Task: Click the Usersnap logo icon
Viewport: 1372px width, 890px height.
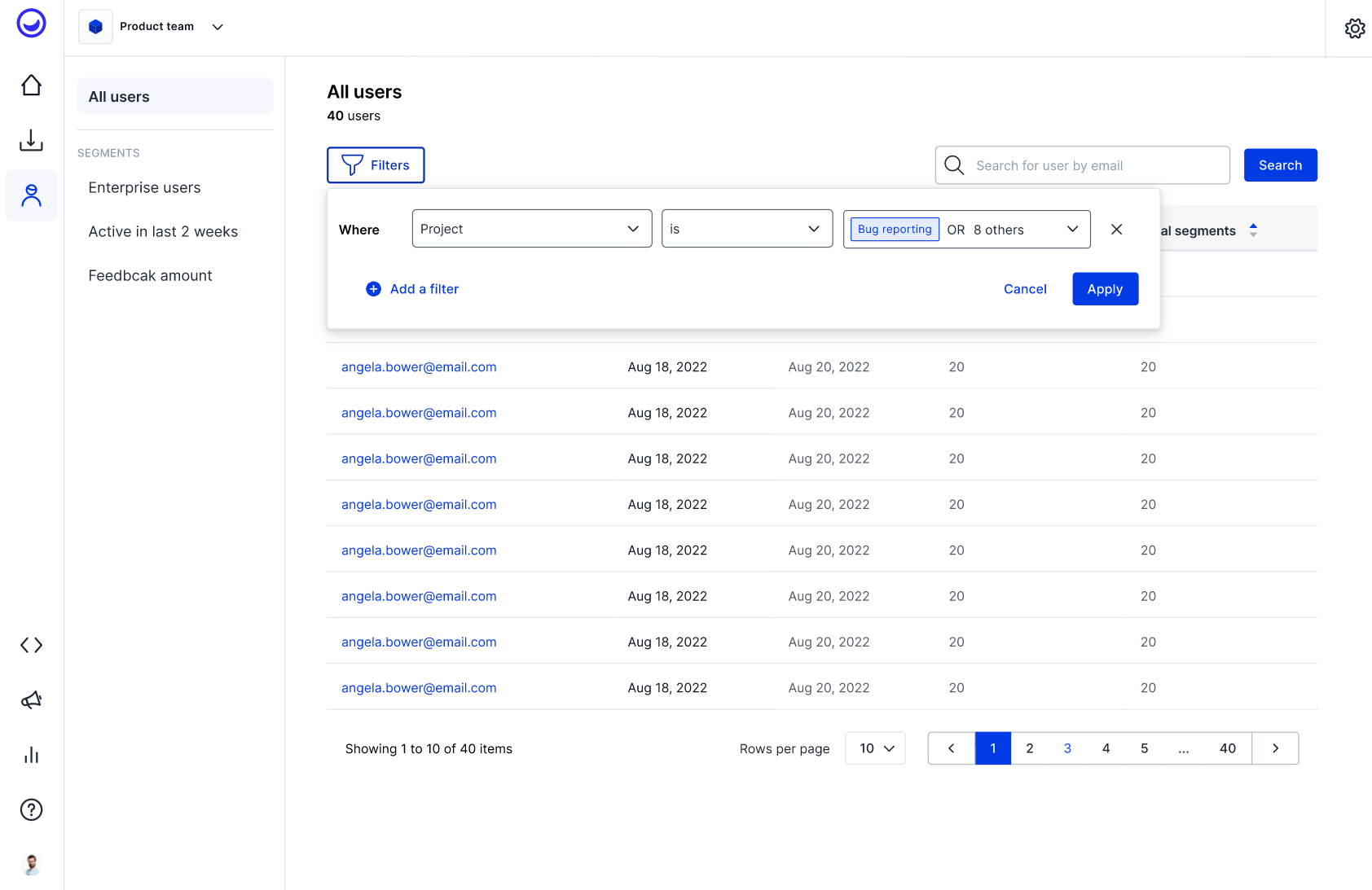Action: pyautogui.click(x=31, y=24)
